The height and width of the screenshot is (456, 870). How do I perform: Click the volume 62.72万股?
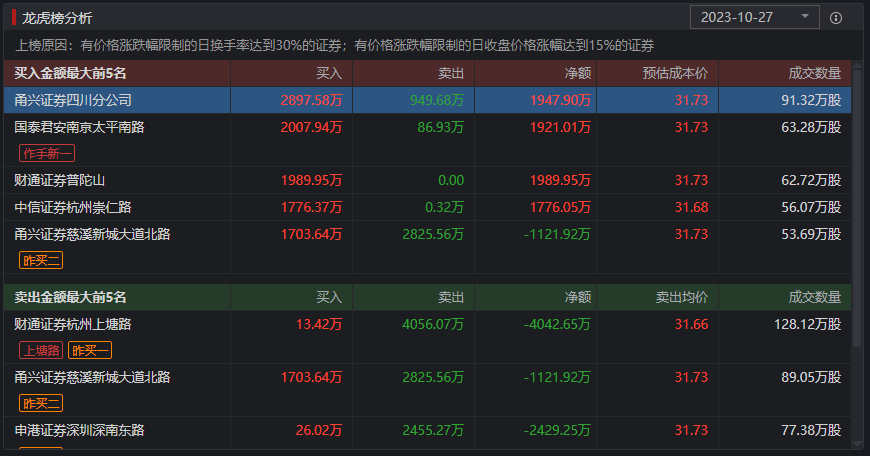point(811,180)
